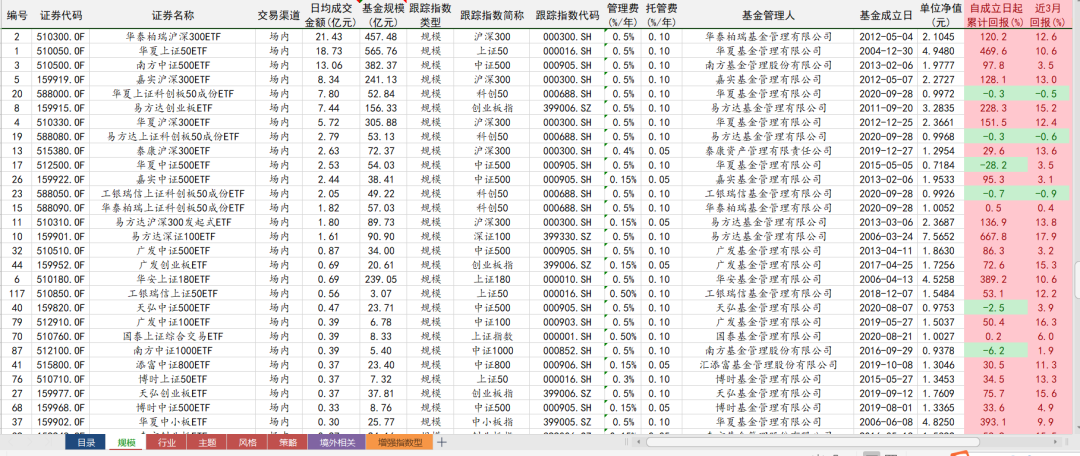
Task: Select the 证券代码 column header cell
Action: (x=61, y=14)
